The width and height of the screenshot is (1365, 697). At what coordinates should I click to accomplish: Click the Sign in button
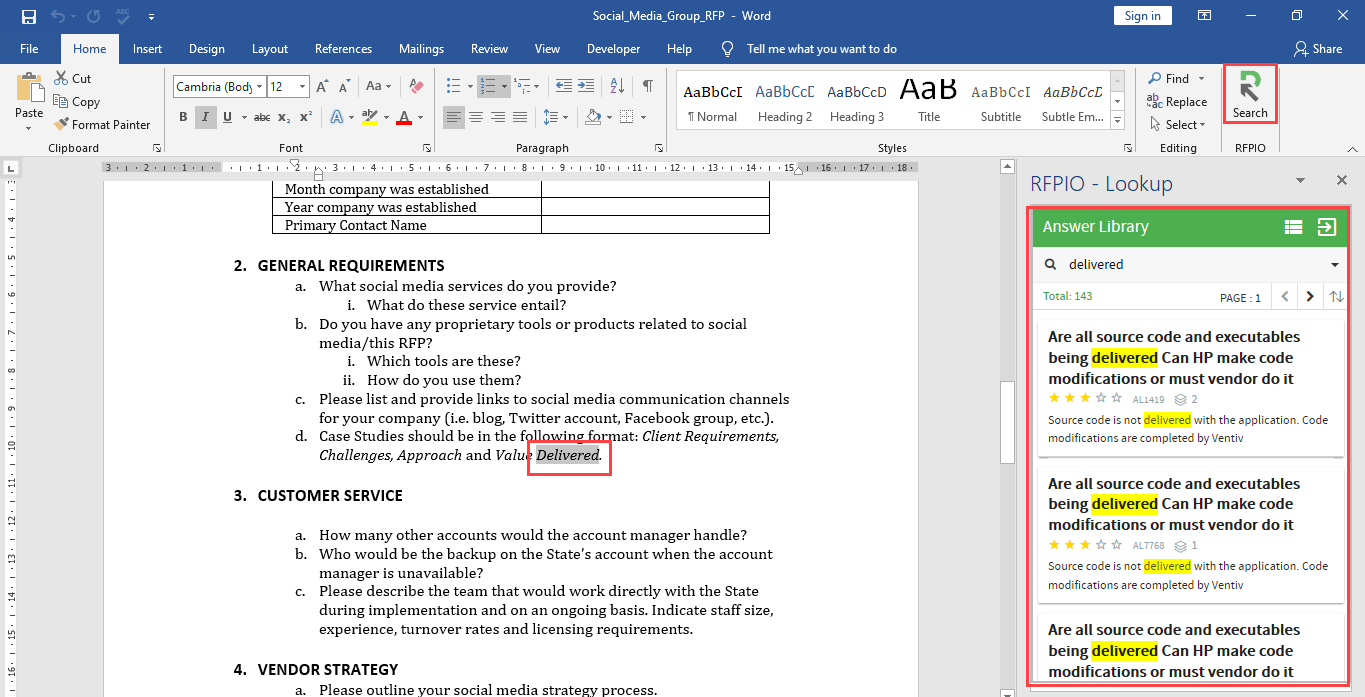coord(1142,16)
